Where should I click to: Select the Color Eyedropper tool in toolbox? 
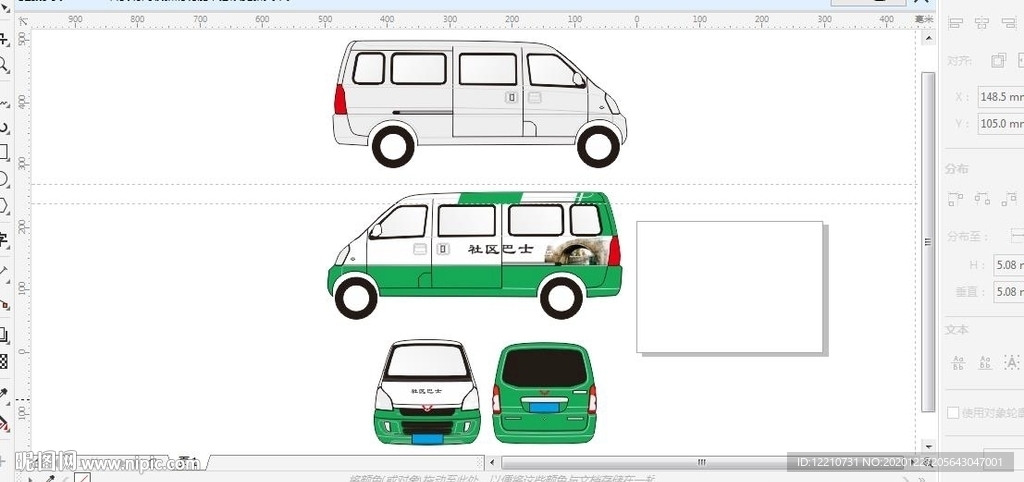(x=3, y=393)
